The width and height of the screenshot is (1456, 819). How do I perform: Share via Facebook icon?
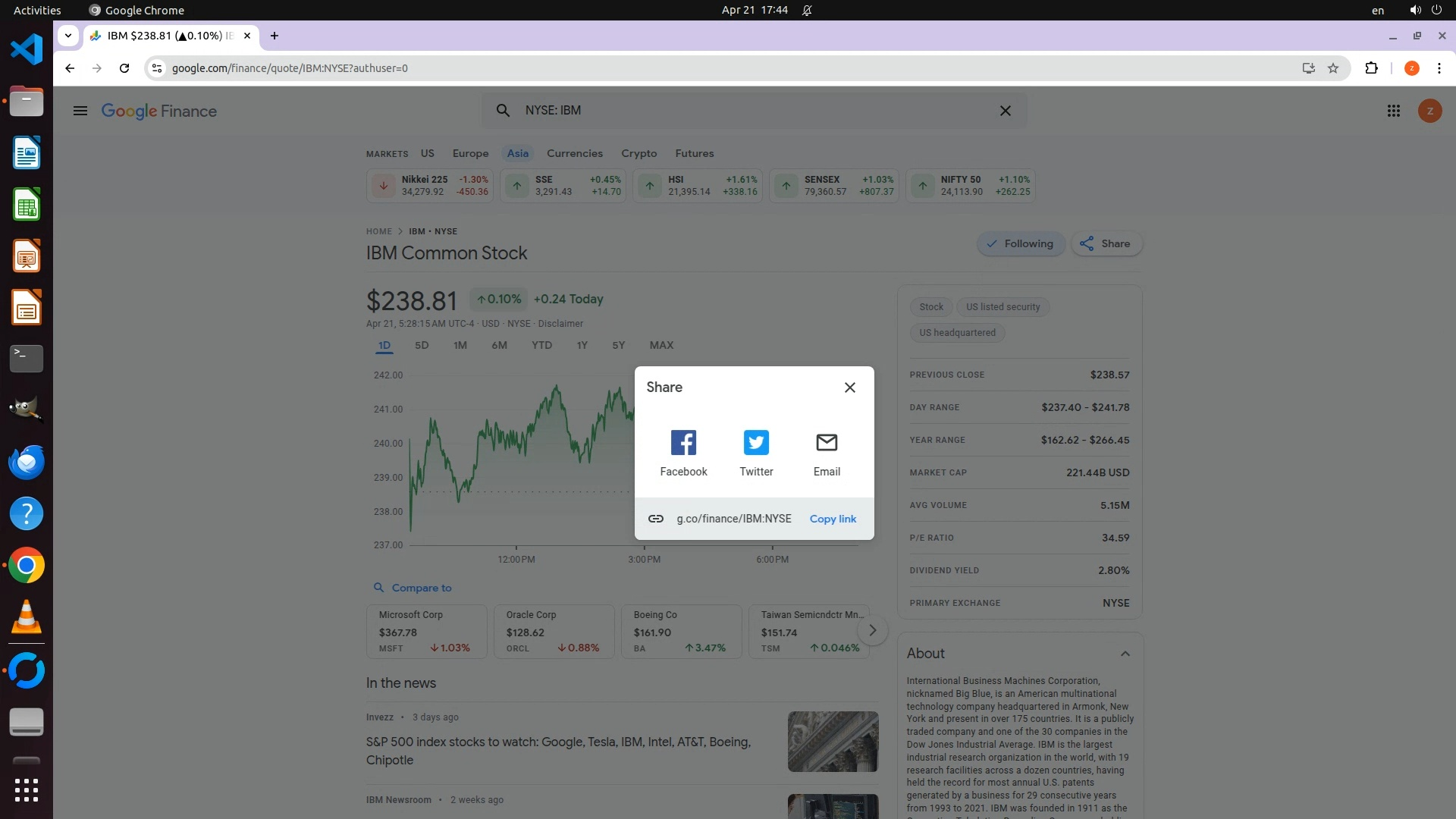point(683,443)
